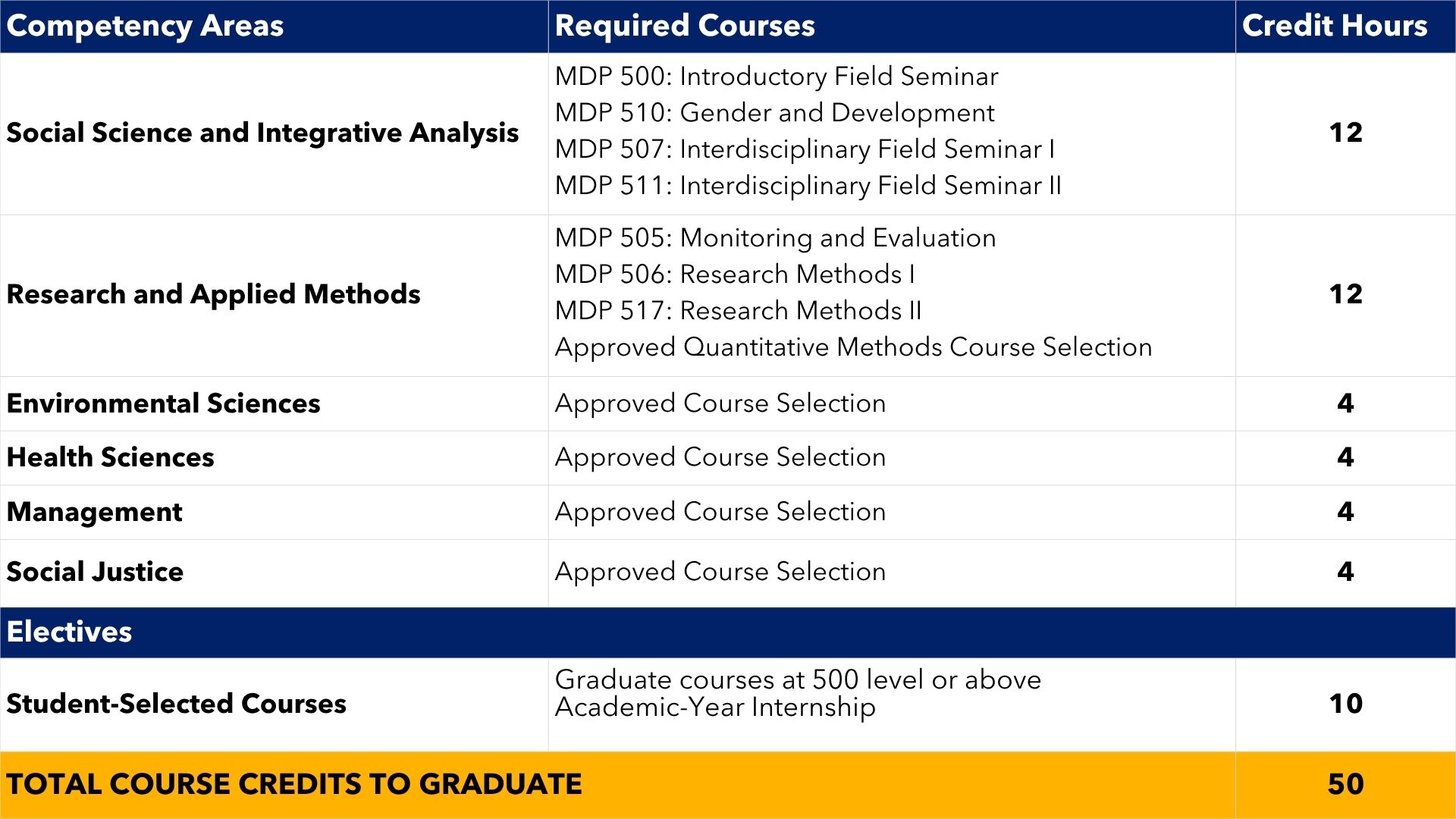Select Approved Quantitative Methods Course Selection

[853, 347]
